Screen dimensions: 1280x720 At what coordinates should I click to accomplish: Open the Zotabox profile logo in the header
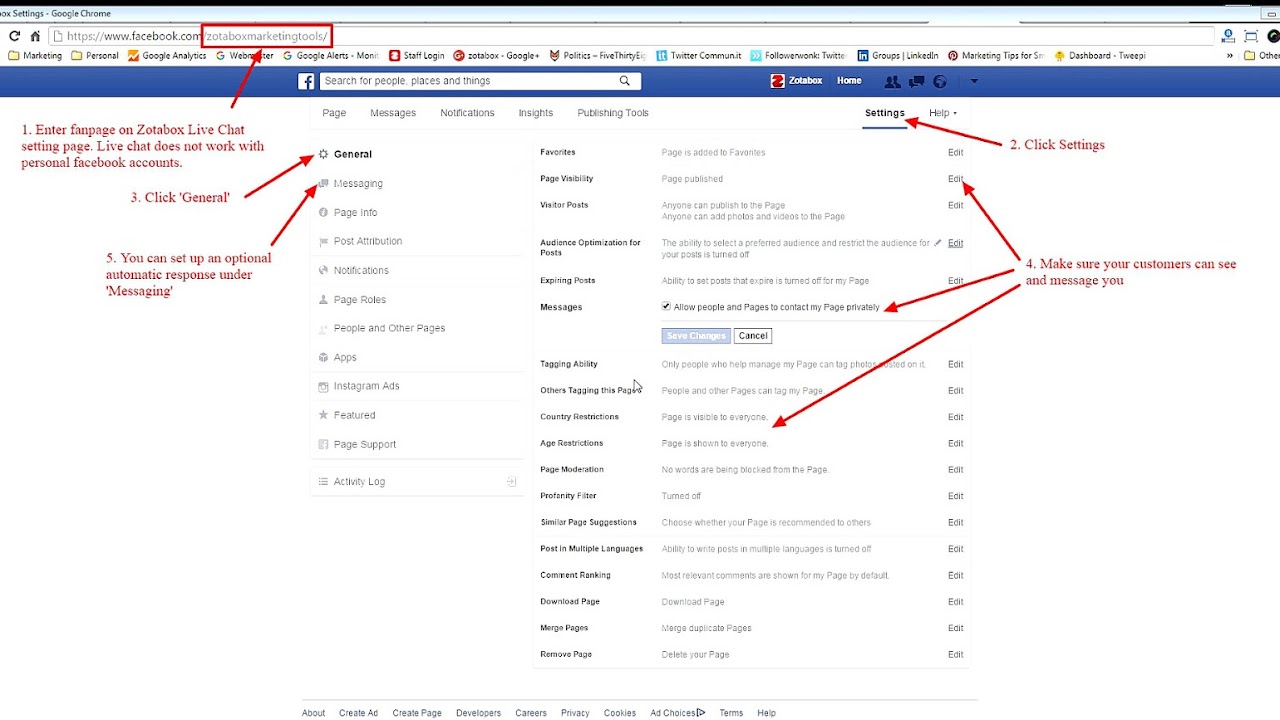tap(778, 81)
